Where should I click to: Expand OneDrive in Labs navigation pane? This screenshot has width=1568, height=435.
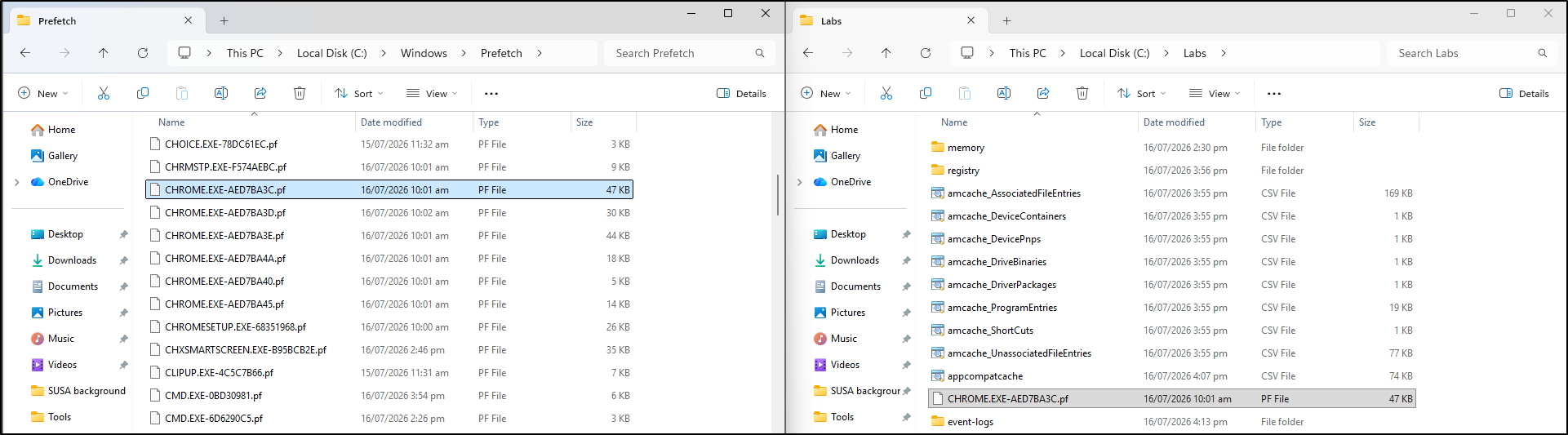click(x=800, y=182)
